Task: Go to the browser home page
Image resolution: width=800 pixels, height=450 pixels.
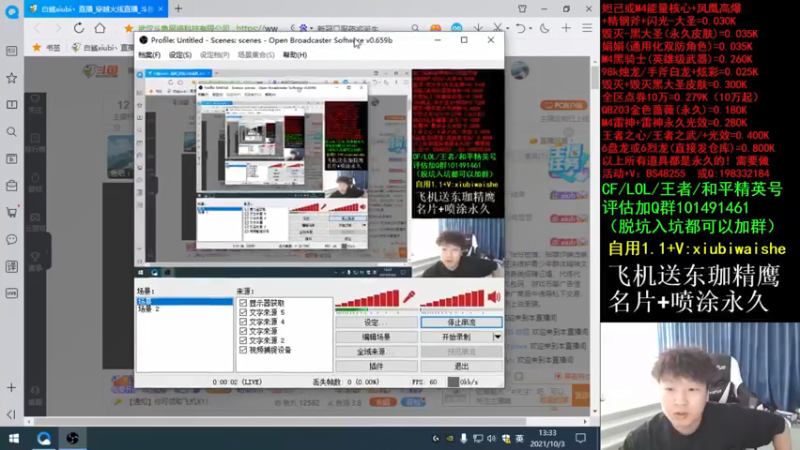Action: 100,28
